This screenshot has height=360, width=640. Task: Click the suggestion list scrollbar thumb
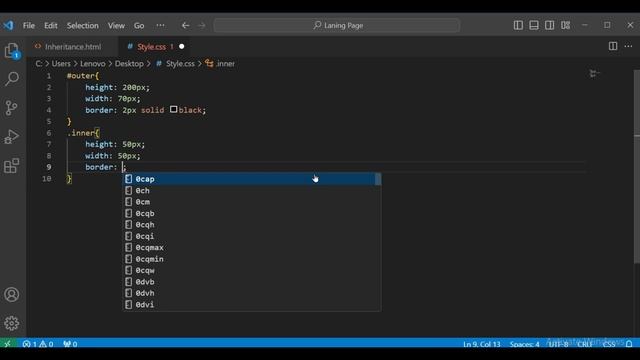coord(378,179)
